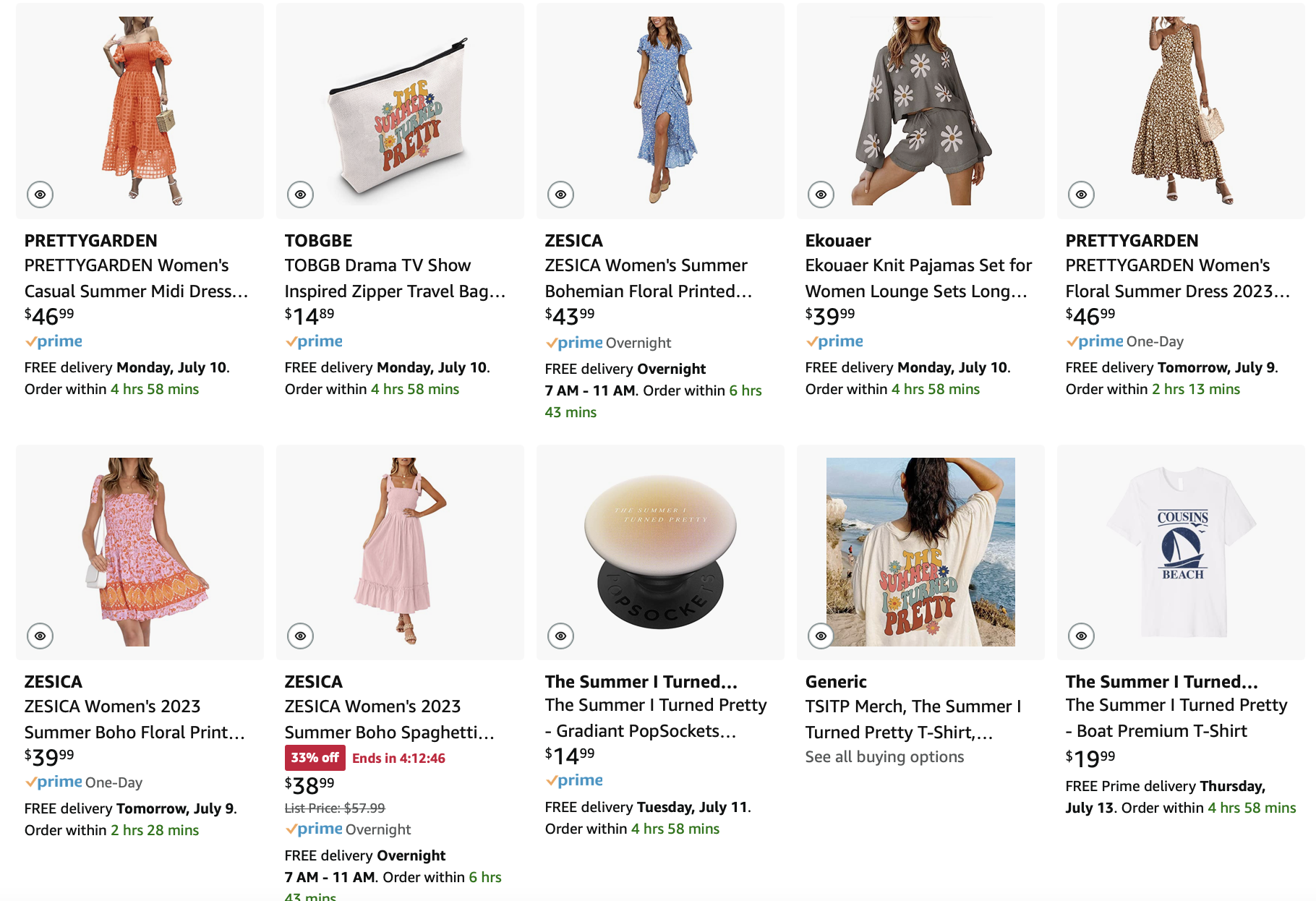Open quick look for Cousins Beach boat T-shirt
This screenshot has height=901, width=1316.
1082,636
